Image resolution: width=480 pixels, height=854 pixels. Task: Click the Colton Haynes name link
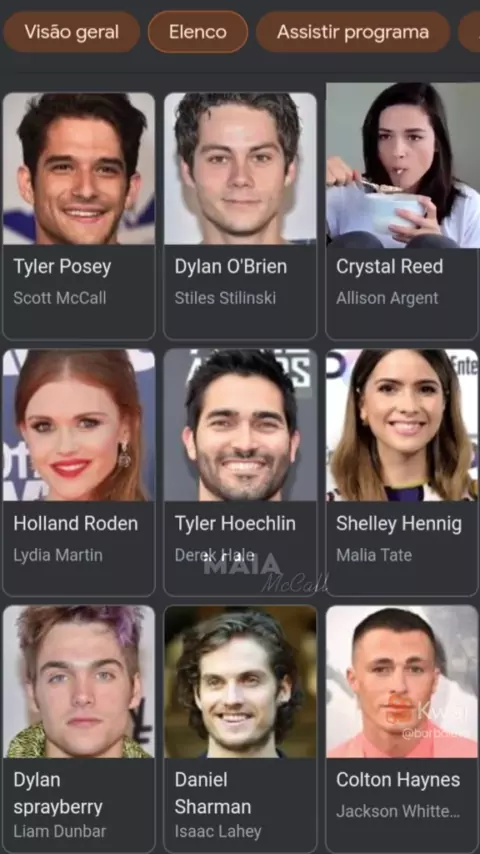398,780
